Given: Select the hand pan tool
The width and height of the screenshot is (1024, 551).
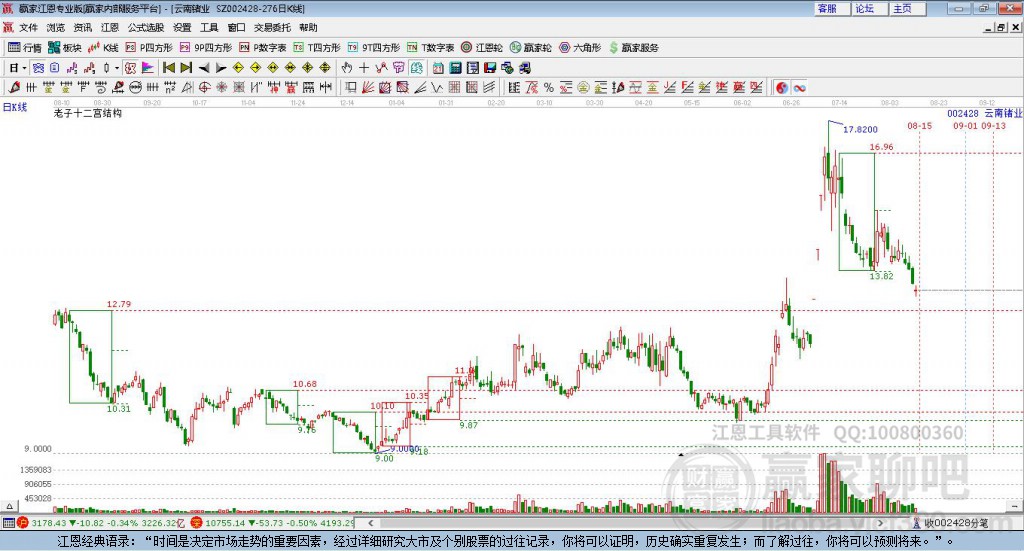Looking at the screenshot, I should 347,68.
